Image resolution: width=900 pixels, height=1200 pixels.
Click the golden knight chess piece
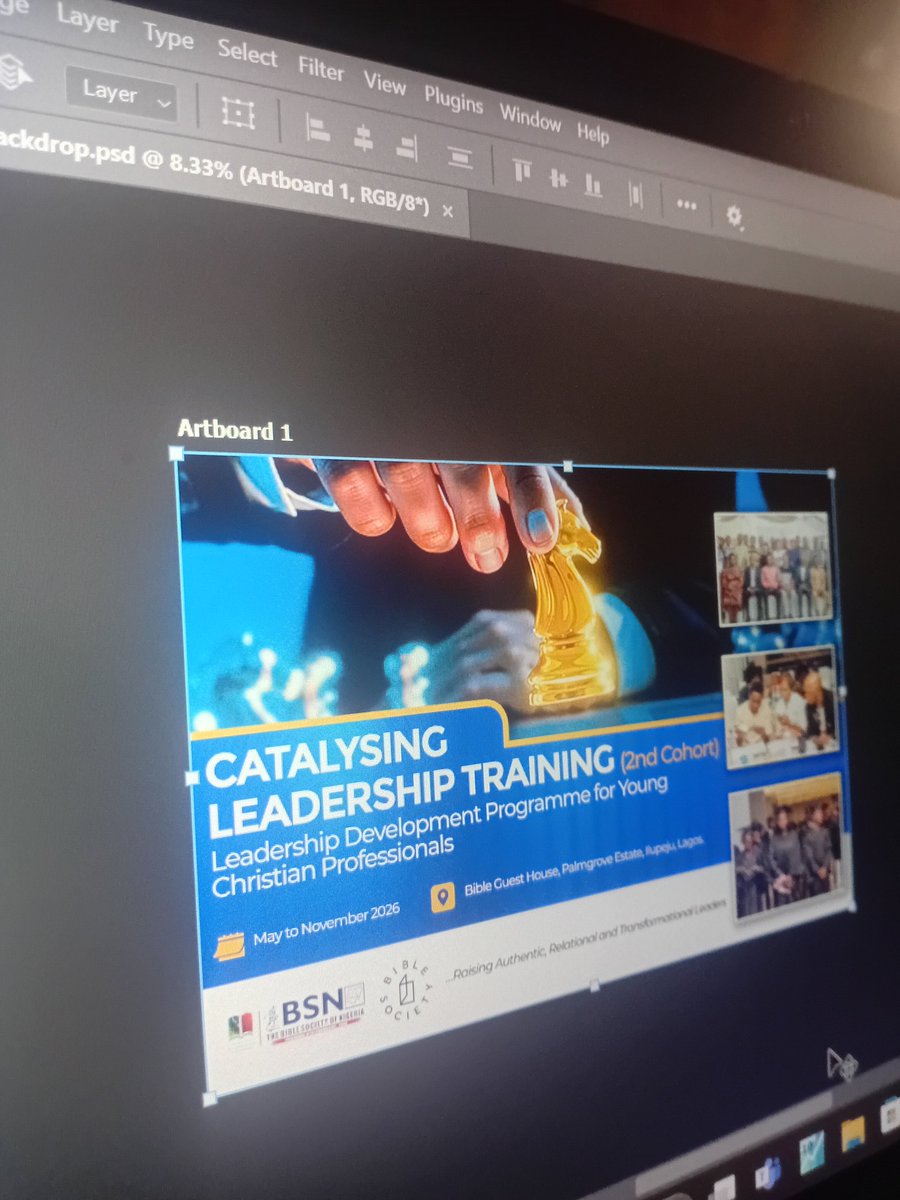click(565, 604)
